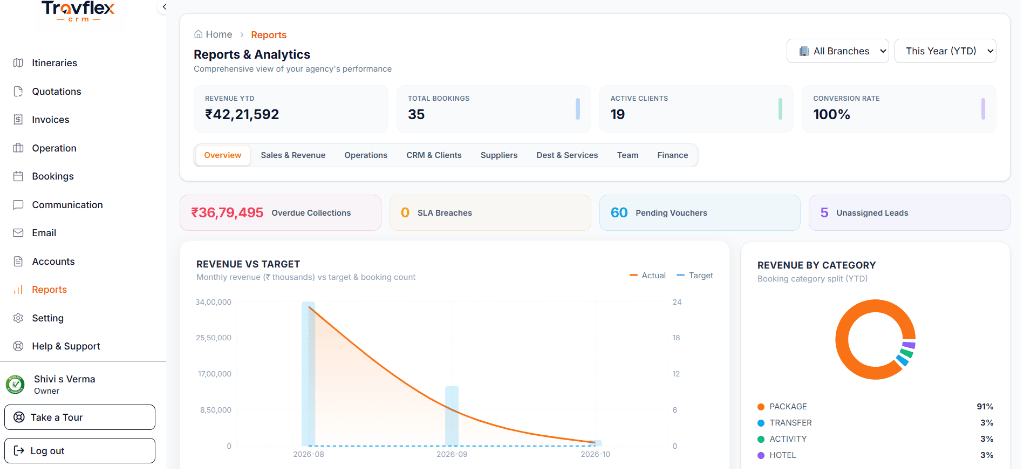Click the Shivi s Verma avatar badge
The image size is (1021, 469).
[15, 384]
